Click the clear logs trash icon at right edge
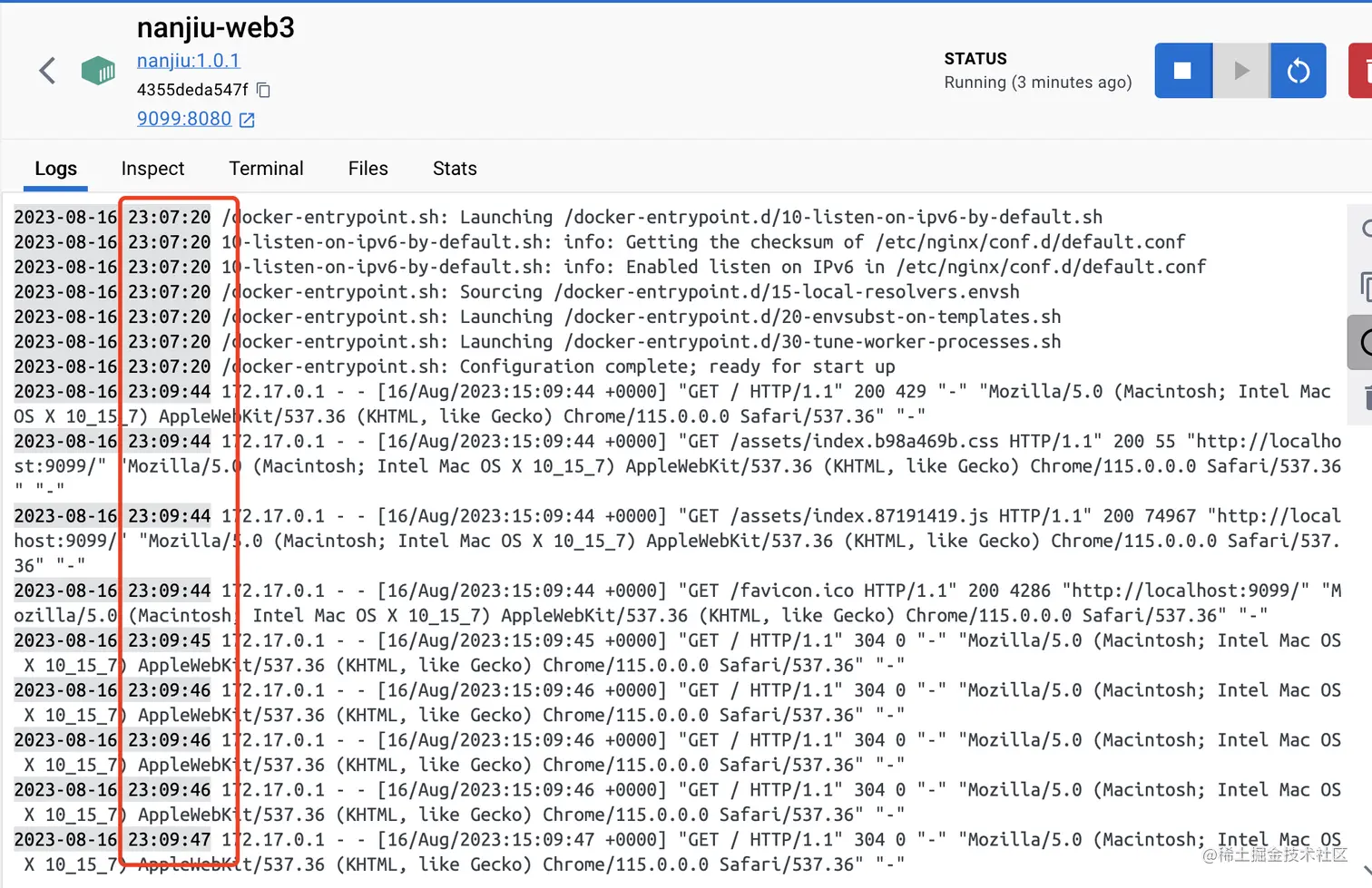 point(1367,397)
